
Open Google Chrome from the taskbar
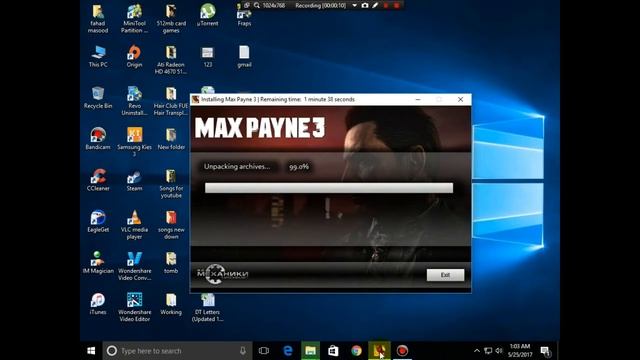point(356,351)
